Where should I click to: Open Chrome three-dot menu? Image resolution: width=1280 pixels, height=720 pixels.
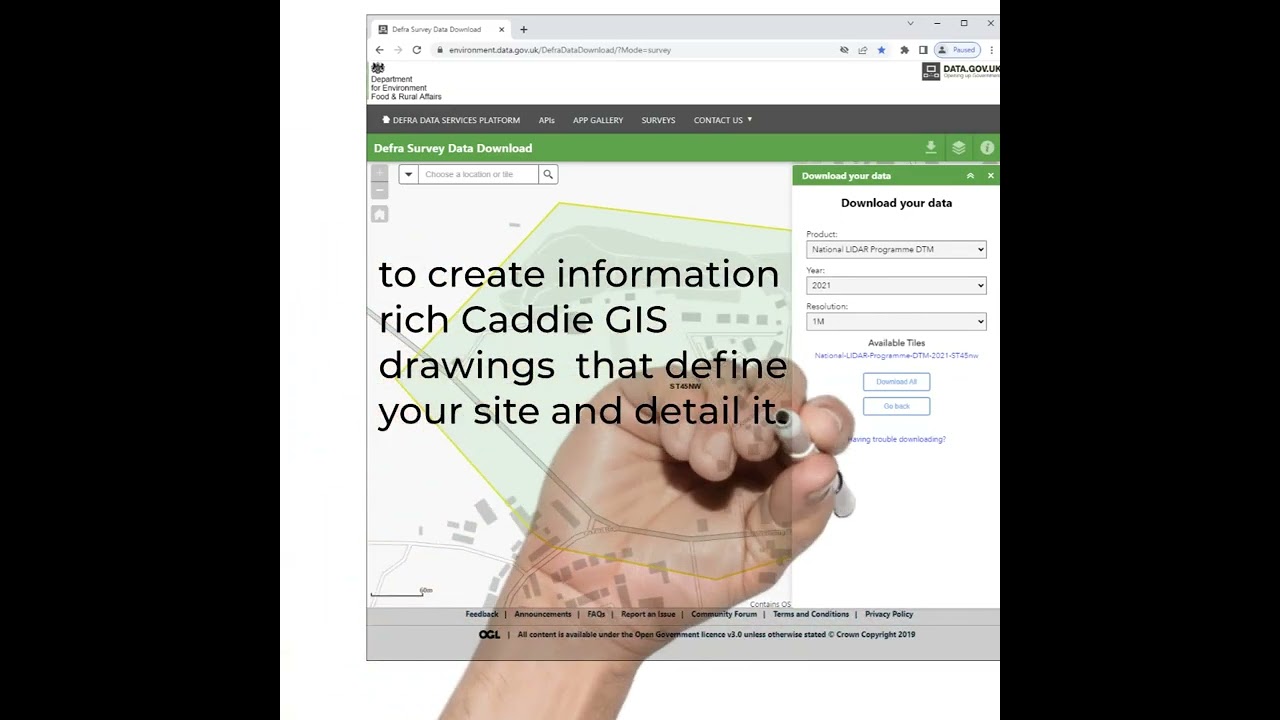[x=991, y=50]
